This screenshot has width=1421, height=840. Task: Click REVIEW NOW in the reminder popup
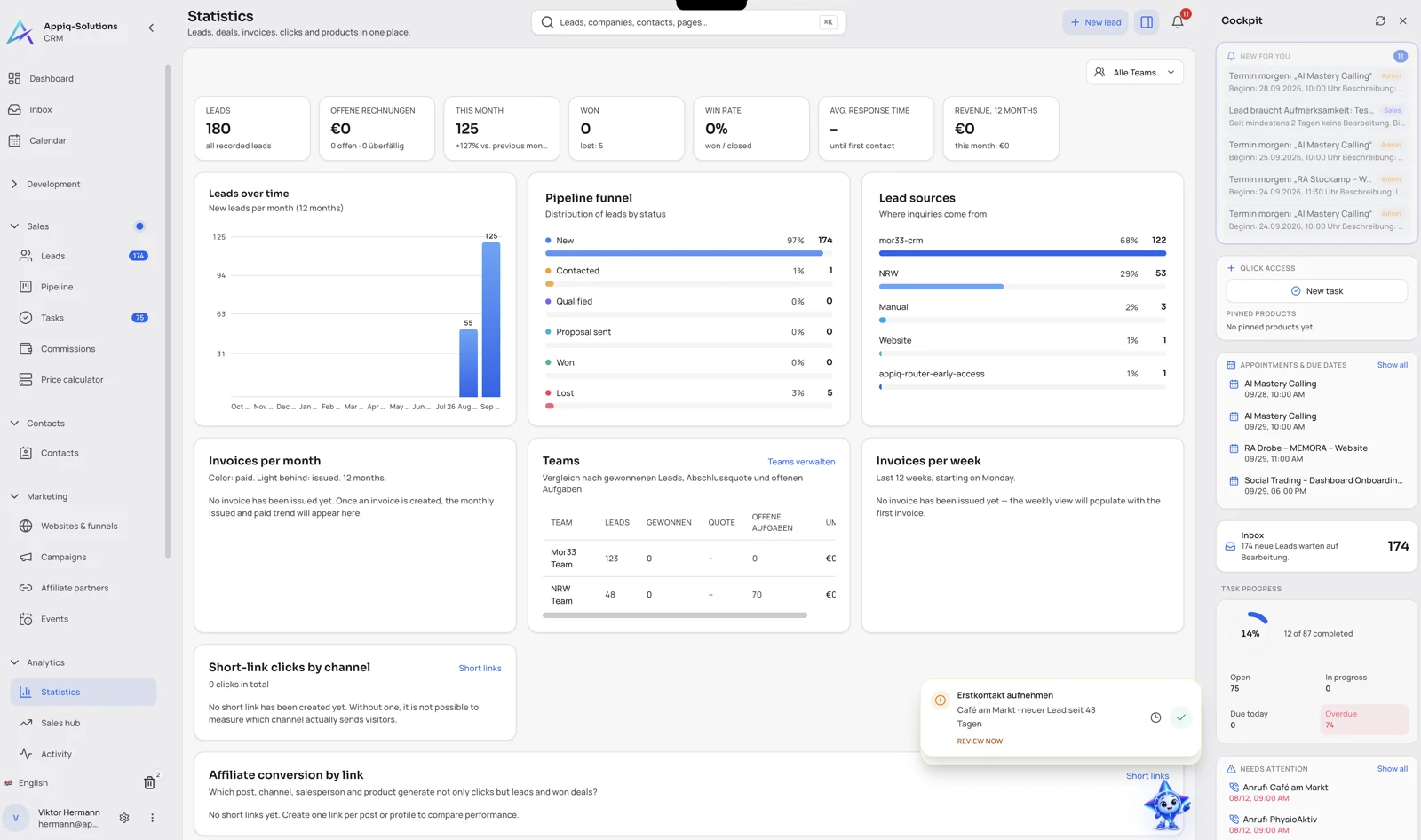[x=980, y=741]
